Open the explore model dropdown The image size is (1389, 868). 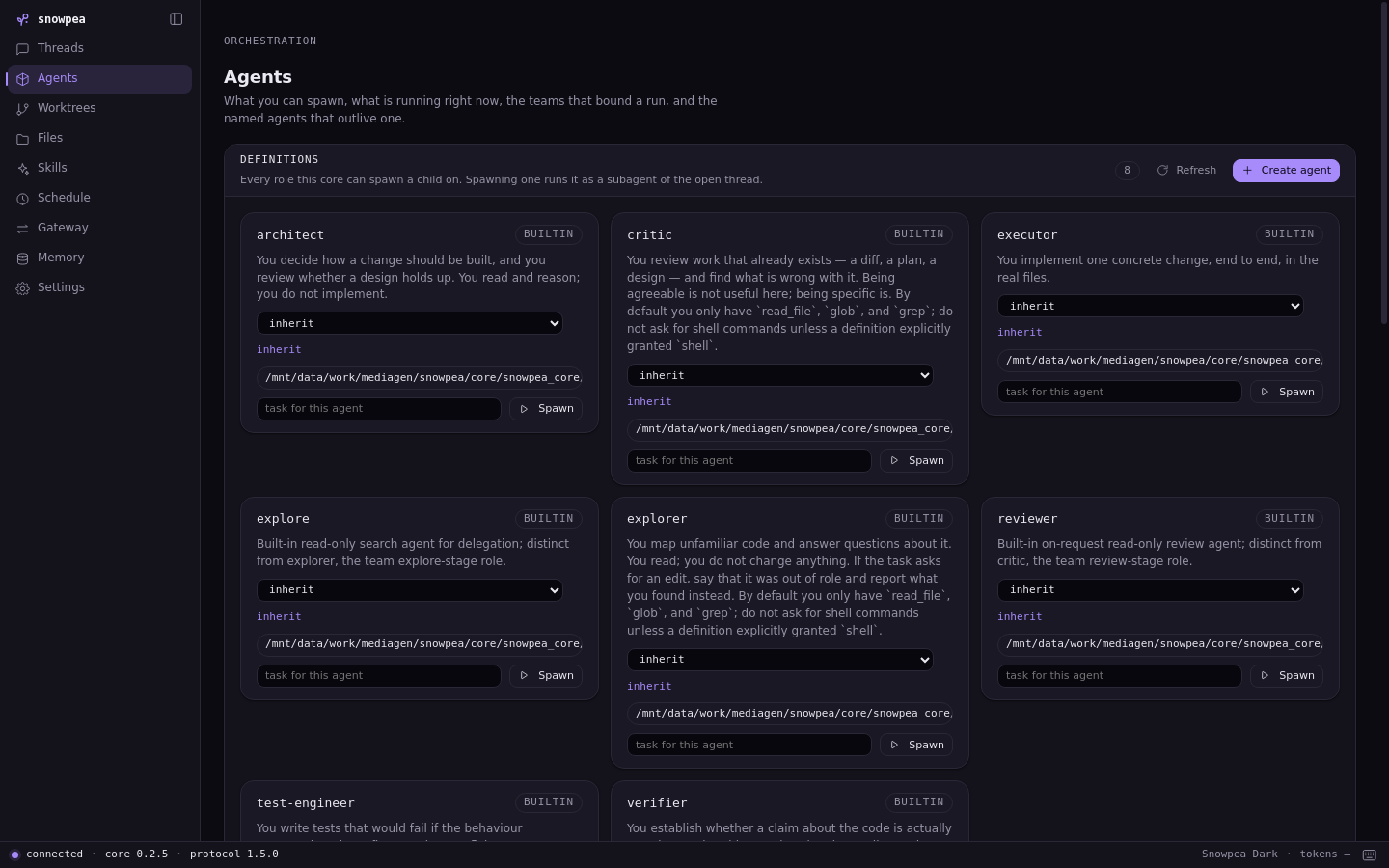point(410,590)
